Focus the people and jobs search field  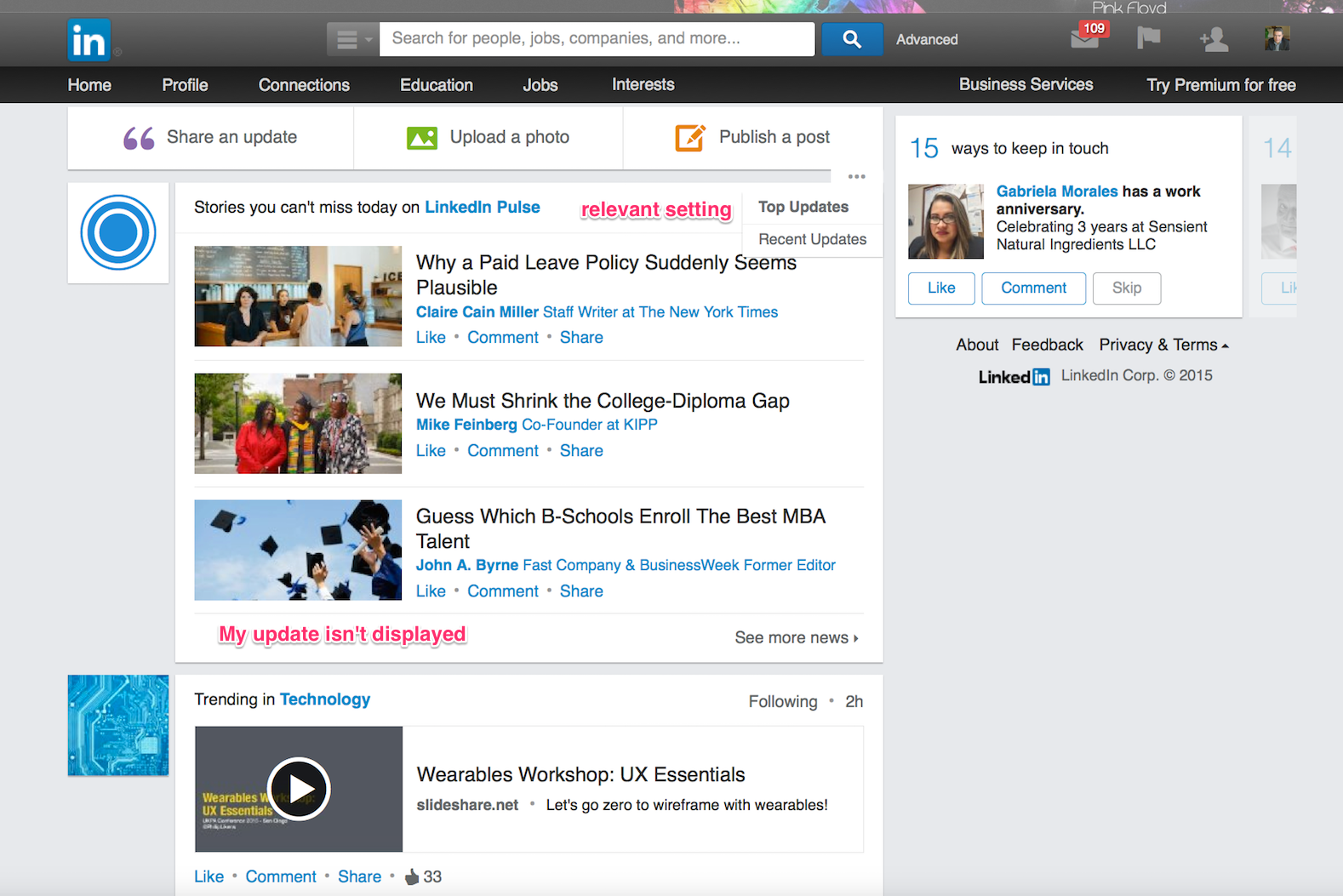[597, 39]
